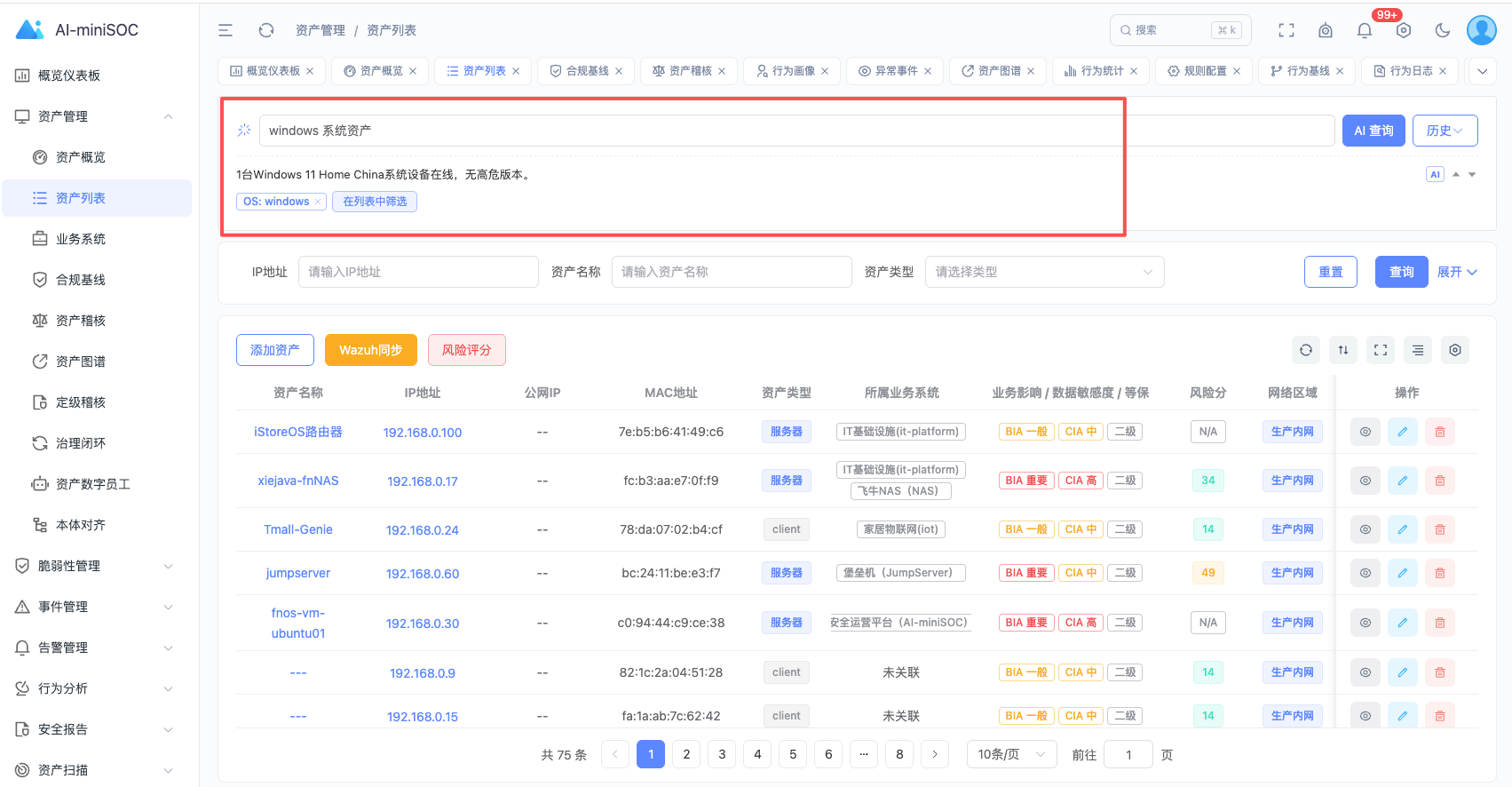This screenshot has width=1512, height=787.
Task: Click the IP地址 input field
Action: pyautogui.click(x=418, y=272)
